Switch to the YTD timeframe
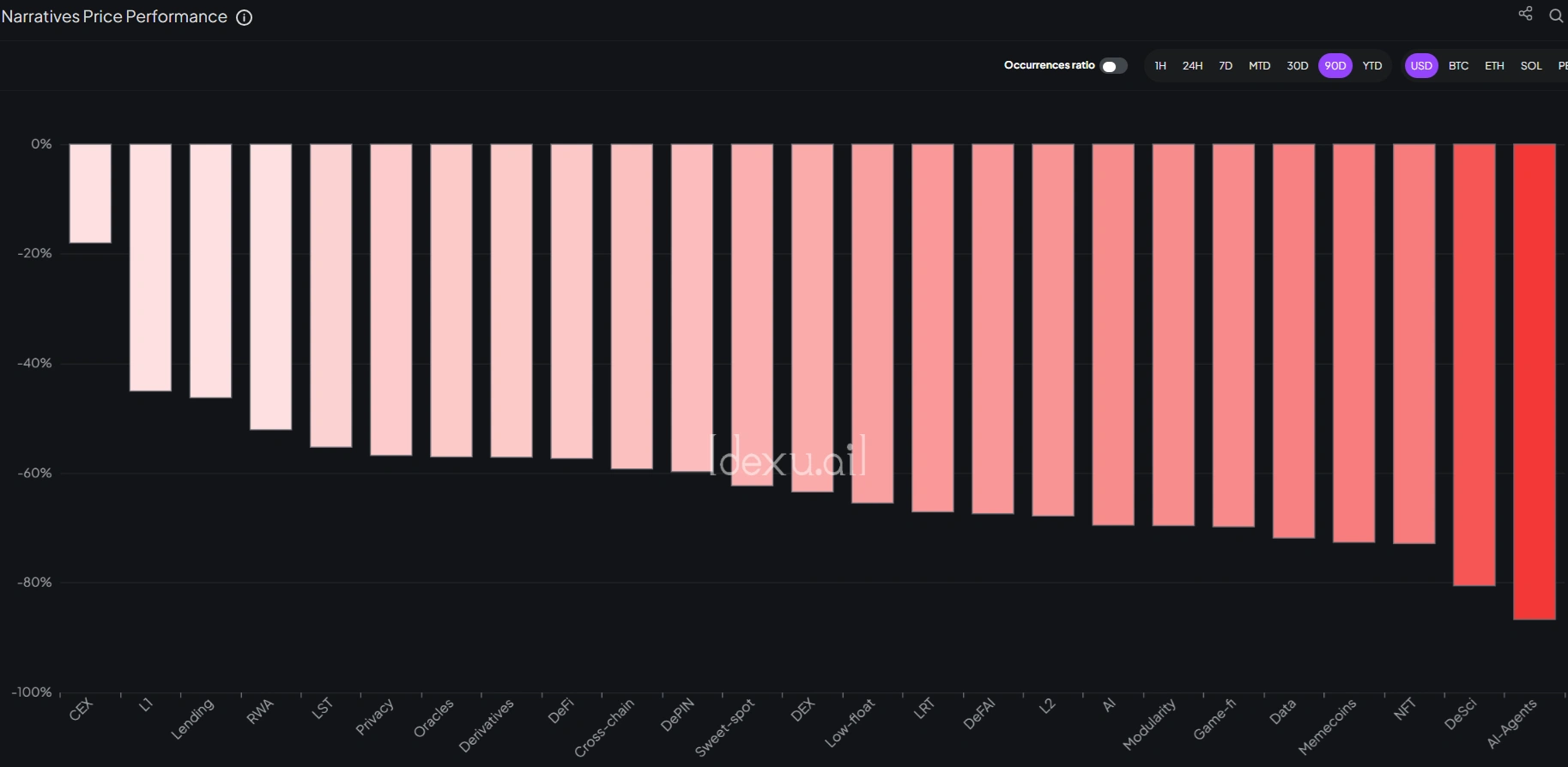The image size is (1568, 767). [1372, 66]
